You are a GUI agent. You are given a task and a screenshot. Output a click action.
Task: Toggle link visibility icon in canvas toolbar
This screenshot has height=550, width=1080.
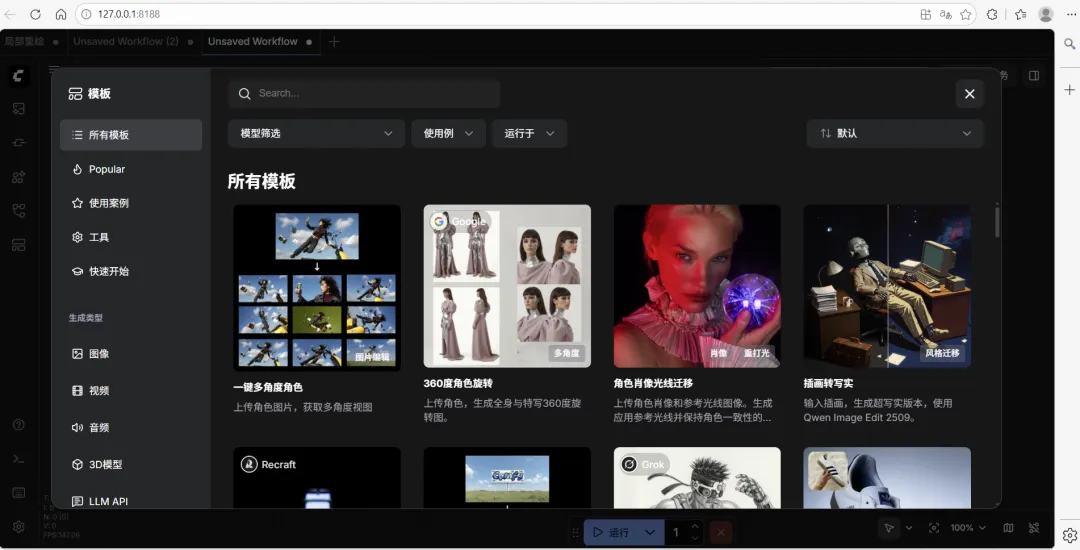click(x=1034, y=528)
